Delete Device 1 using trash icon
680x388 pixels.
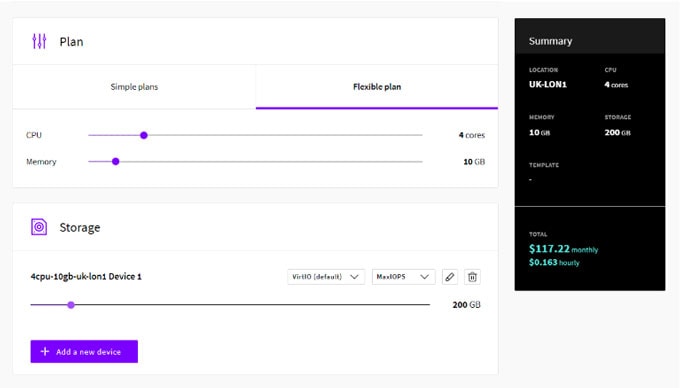coord(472,277)
